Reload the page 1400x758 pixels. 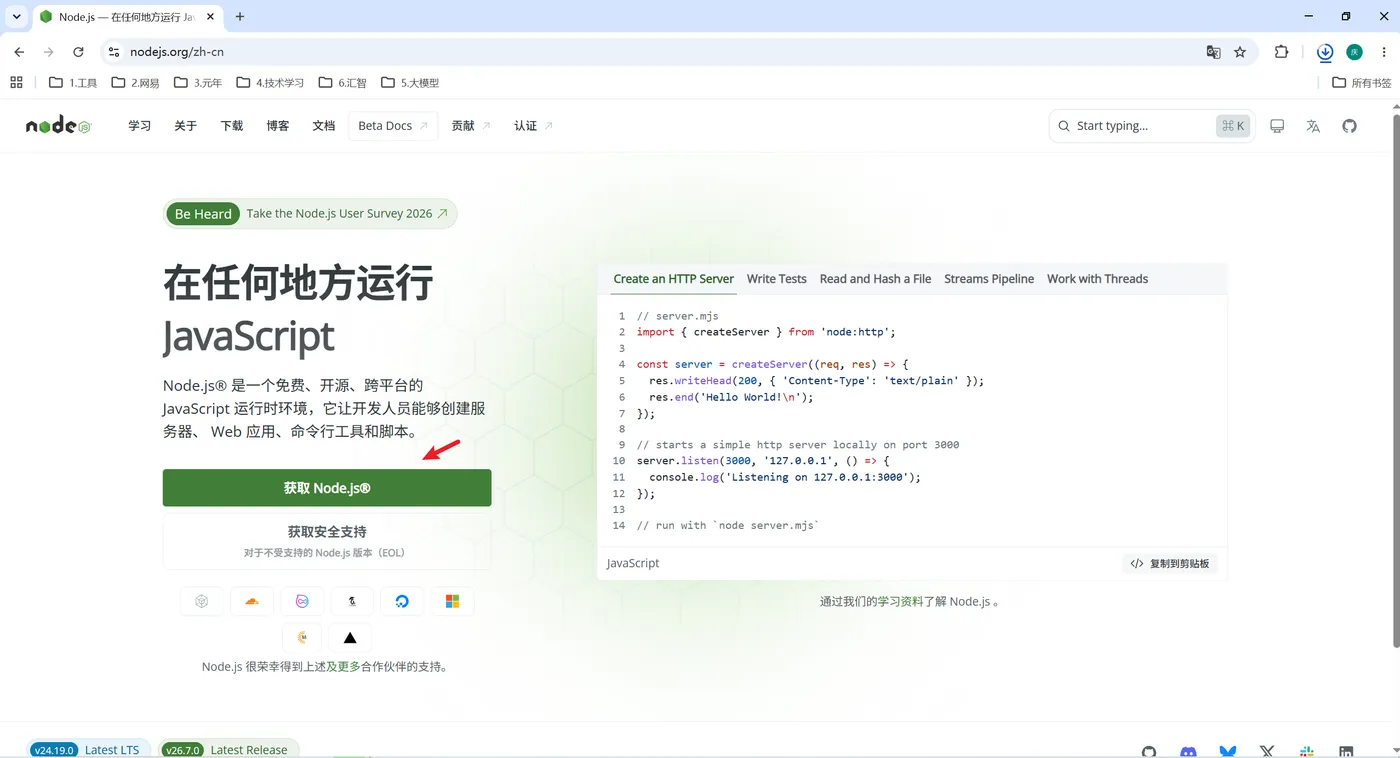(78, 52)
